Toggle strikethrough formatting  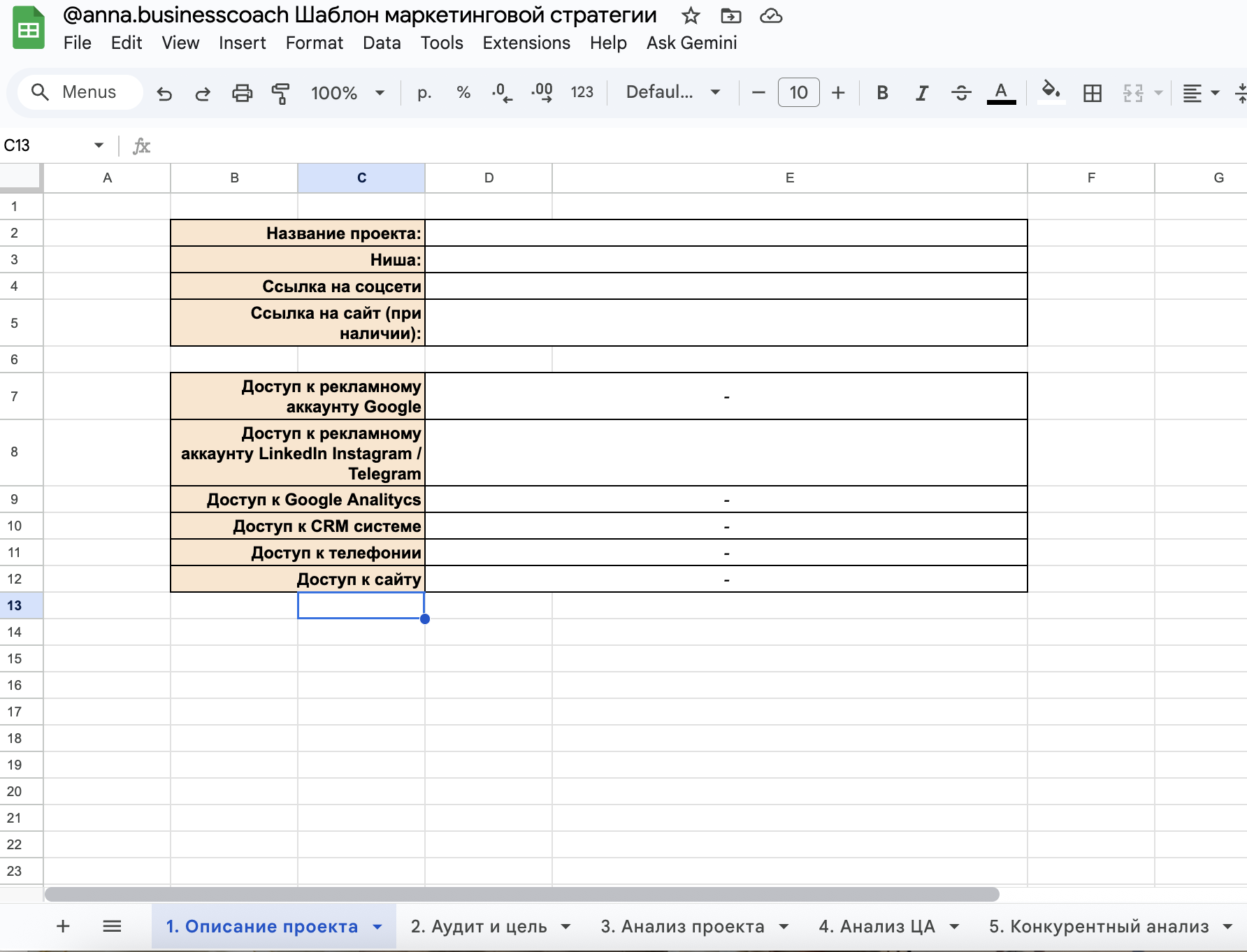coord(961,93)
